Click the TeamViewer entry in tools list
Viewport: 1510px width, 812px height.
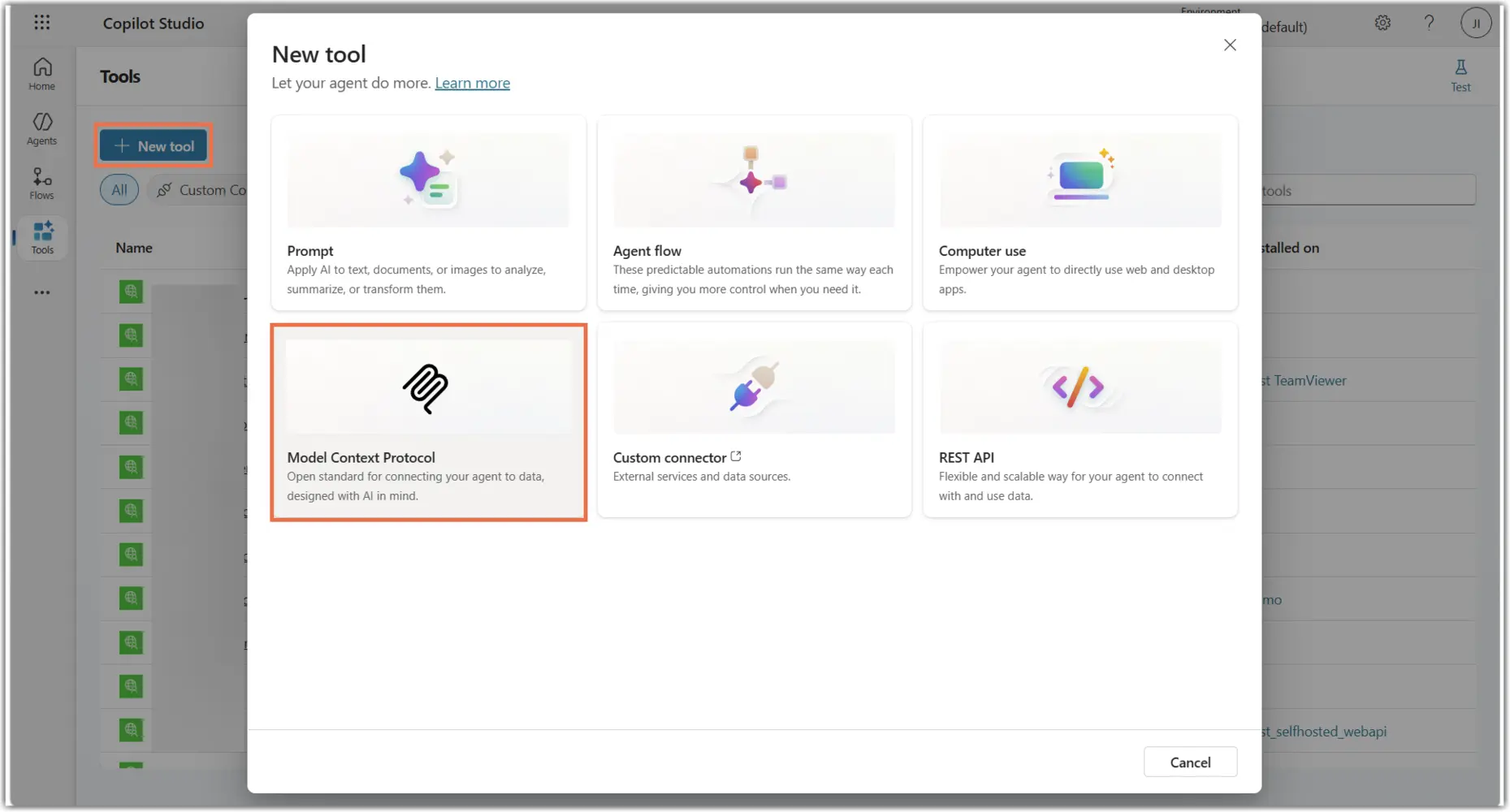[x=1304, y=380]
